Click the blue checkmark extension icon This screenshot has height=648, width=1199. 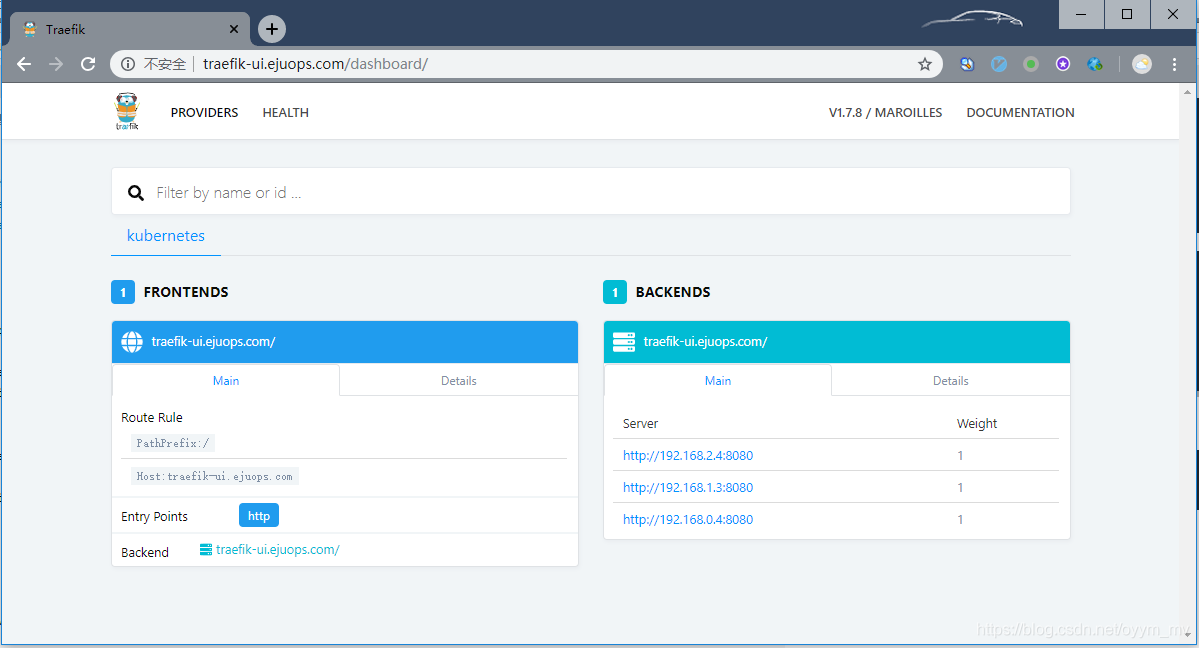coord(999,64)
